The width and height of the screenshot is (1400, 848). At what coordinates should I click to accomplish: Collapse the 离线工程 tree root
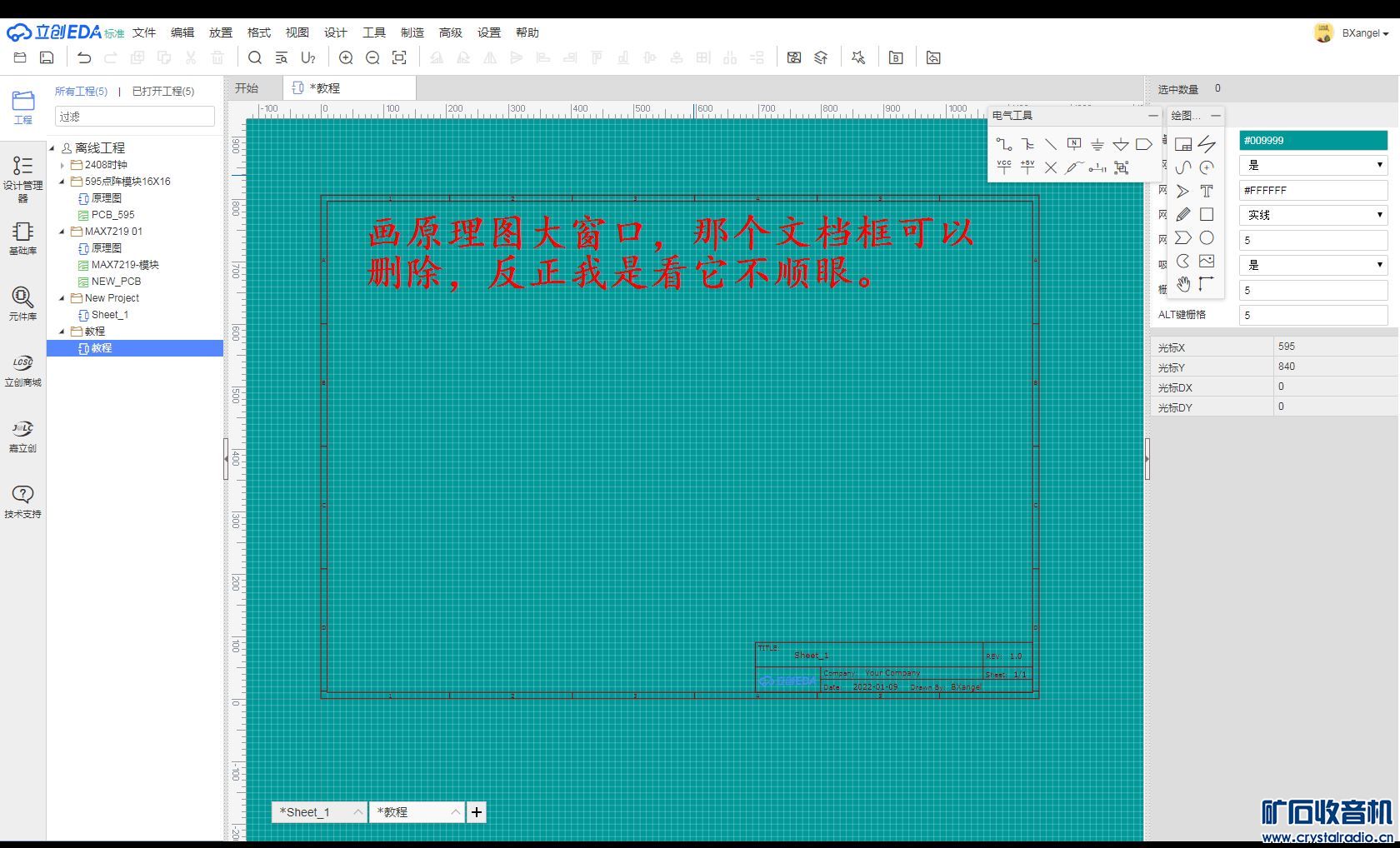click(52, 148)
